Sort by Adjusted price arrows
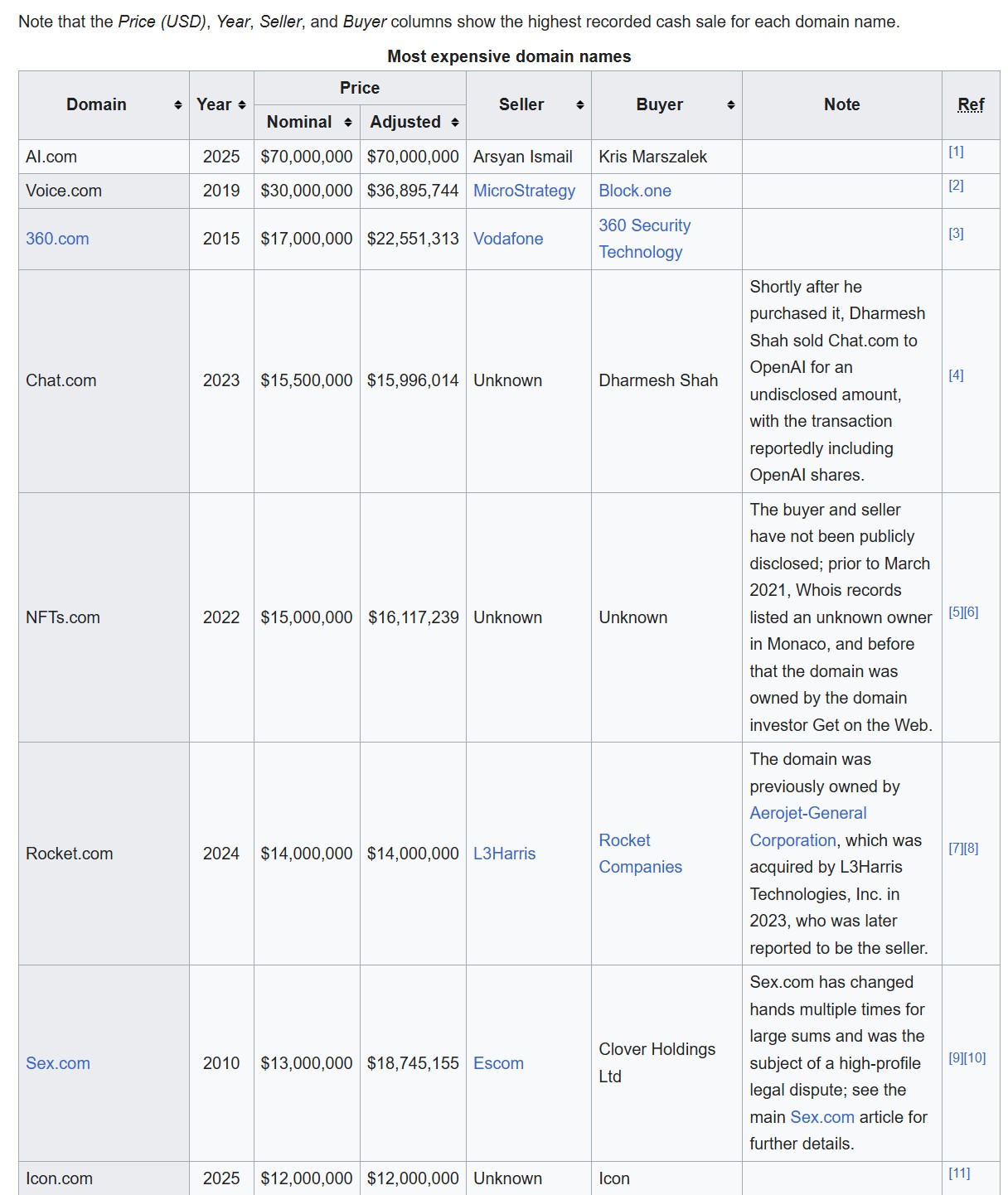This screenshot has width=1008, height=1195. pyautogui.click(x=454, y=123)
